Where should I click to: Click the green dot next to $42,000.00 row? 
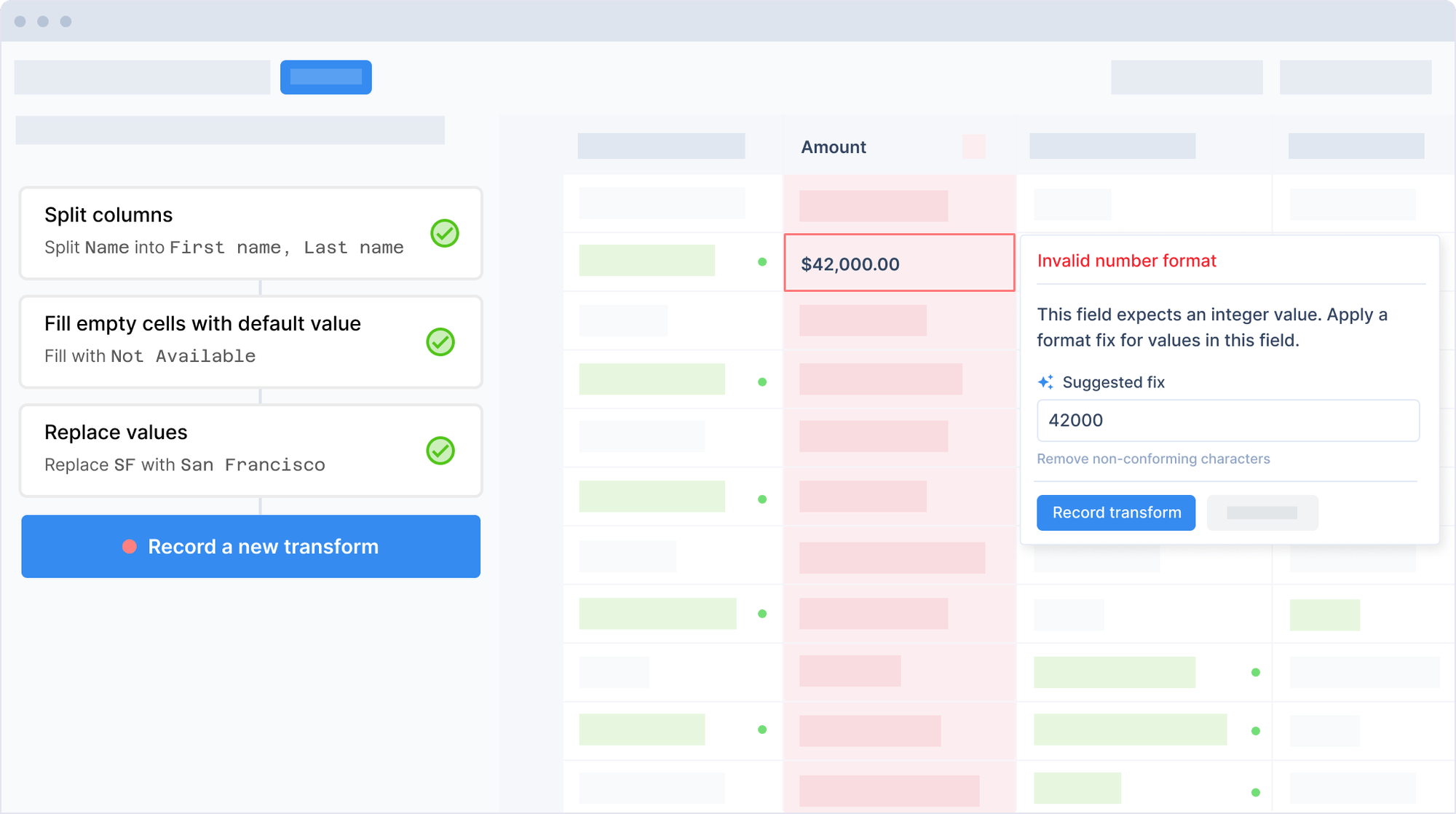coord(761,260)
